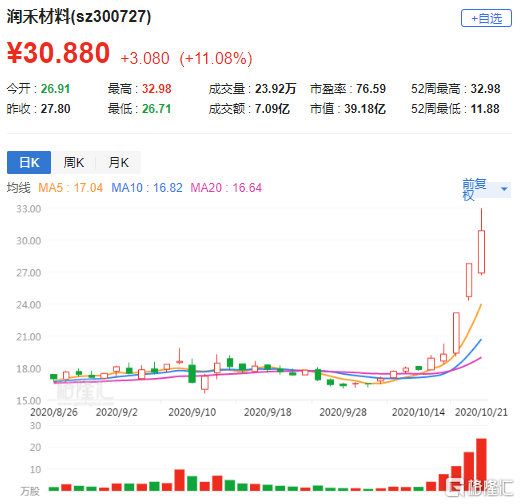Click the 2020/8/26 date axis label
Screen dimensions: 520x504
(54, 412)
